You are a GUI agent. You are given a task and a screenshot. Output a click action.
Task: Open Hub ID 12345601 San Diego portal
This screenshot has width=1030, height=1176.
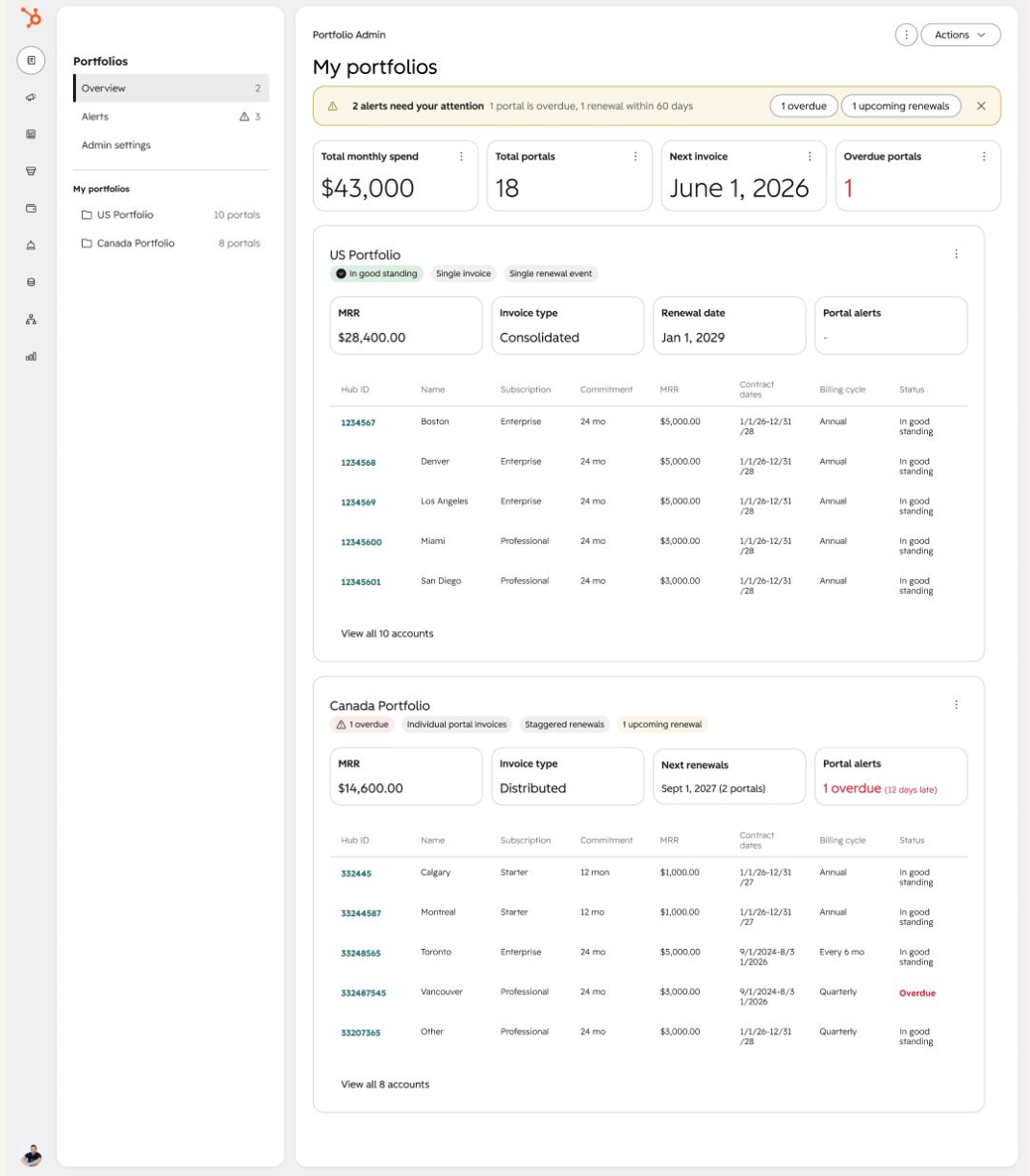point(361,581)
